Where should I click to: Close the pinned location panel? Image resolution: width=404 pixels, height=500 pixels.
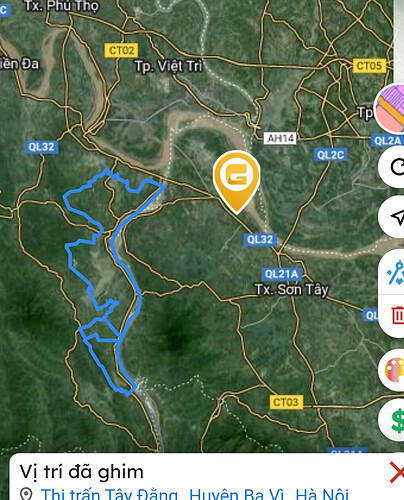click(397, 472)
